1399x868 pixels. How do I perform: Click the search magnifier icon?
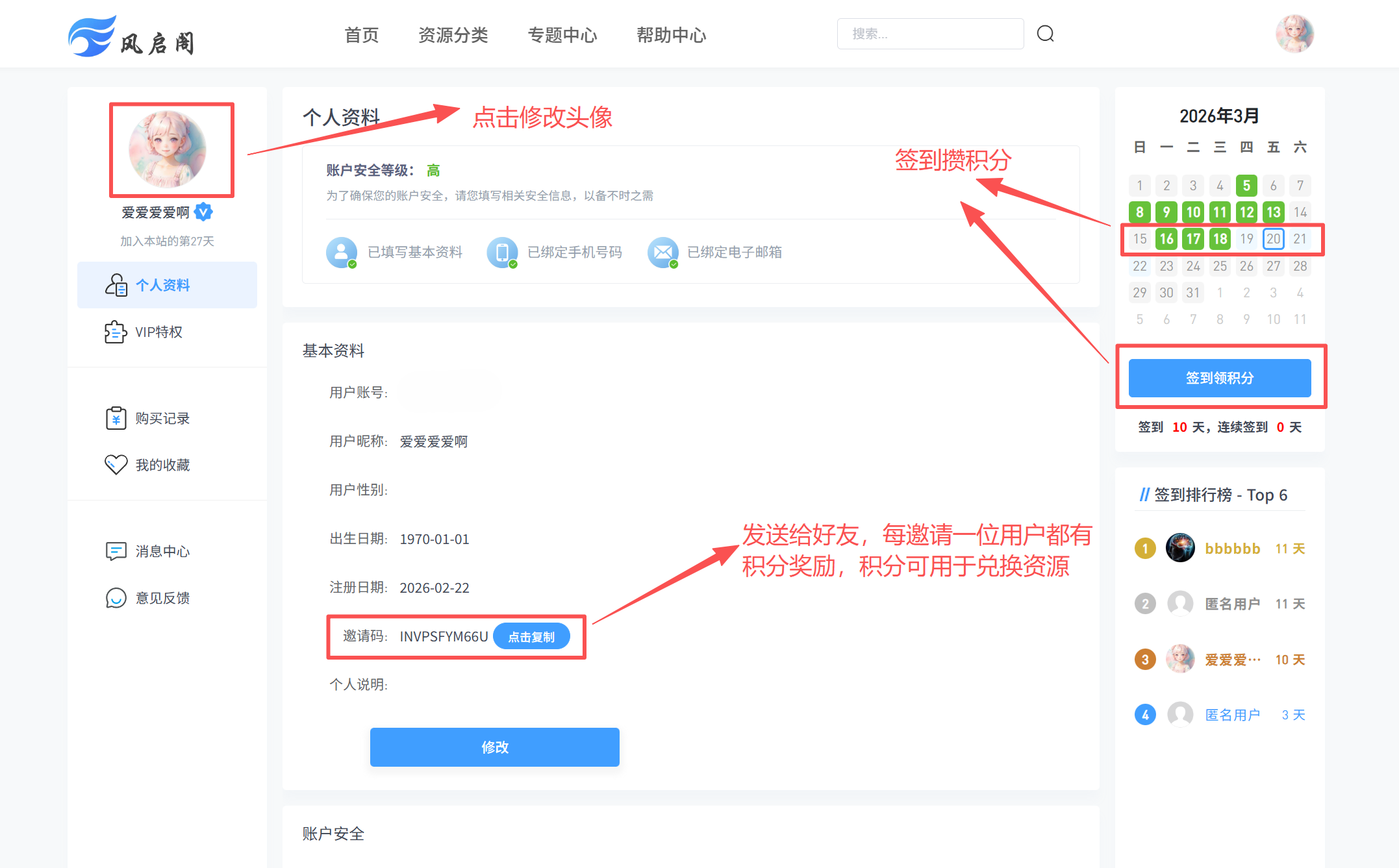click(1045, 34)
